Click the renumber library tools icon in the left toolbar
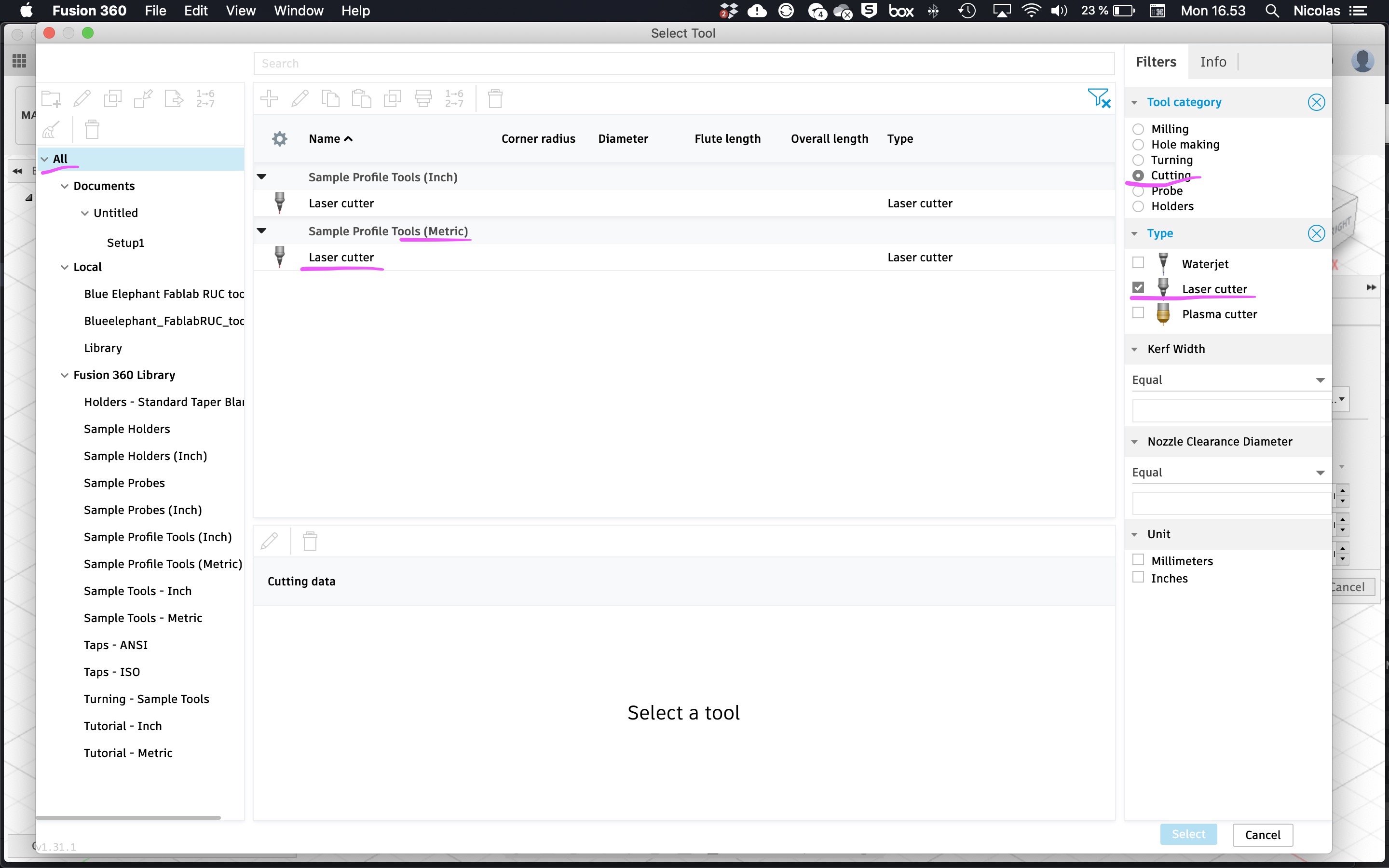 point(205,99)
